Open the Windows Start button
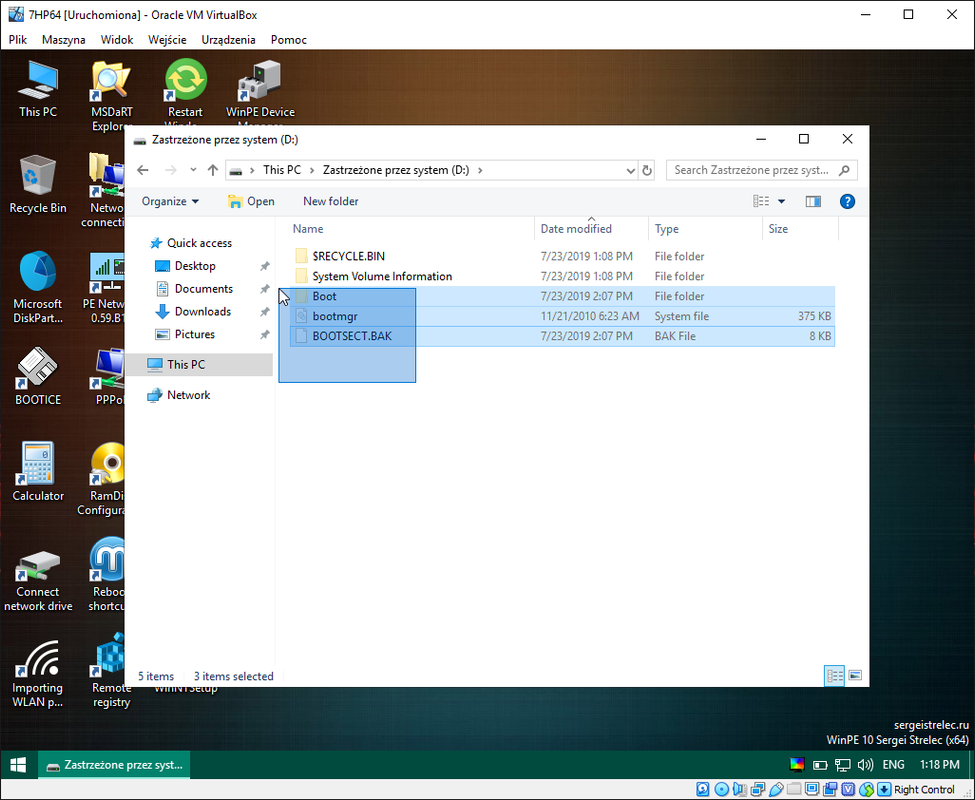 [19, 765]
